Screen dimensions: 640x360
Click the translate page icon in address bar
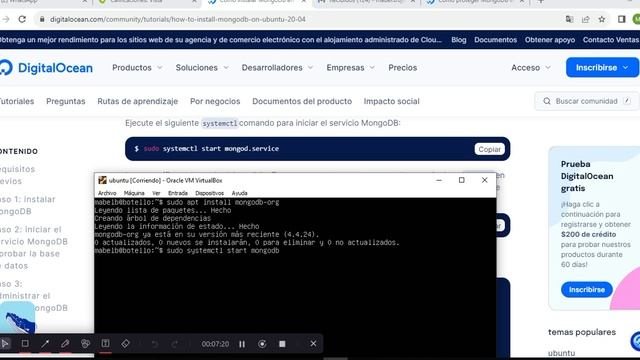pyautogui.click(x=569, y=19)
